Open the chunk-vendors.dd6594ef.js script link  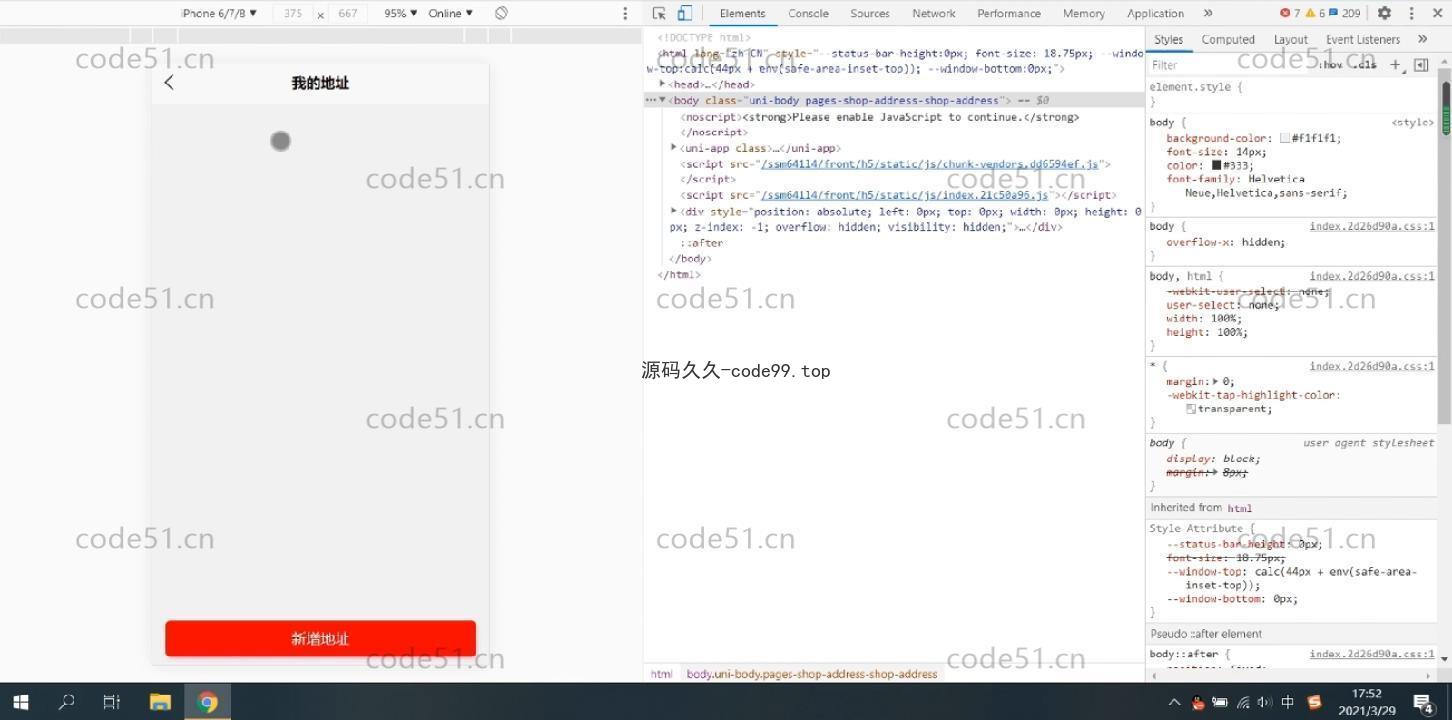pyautogui.click(x=929, y=164)
